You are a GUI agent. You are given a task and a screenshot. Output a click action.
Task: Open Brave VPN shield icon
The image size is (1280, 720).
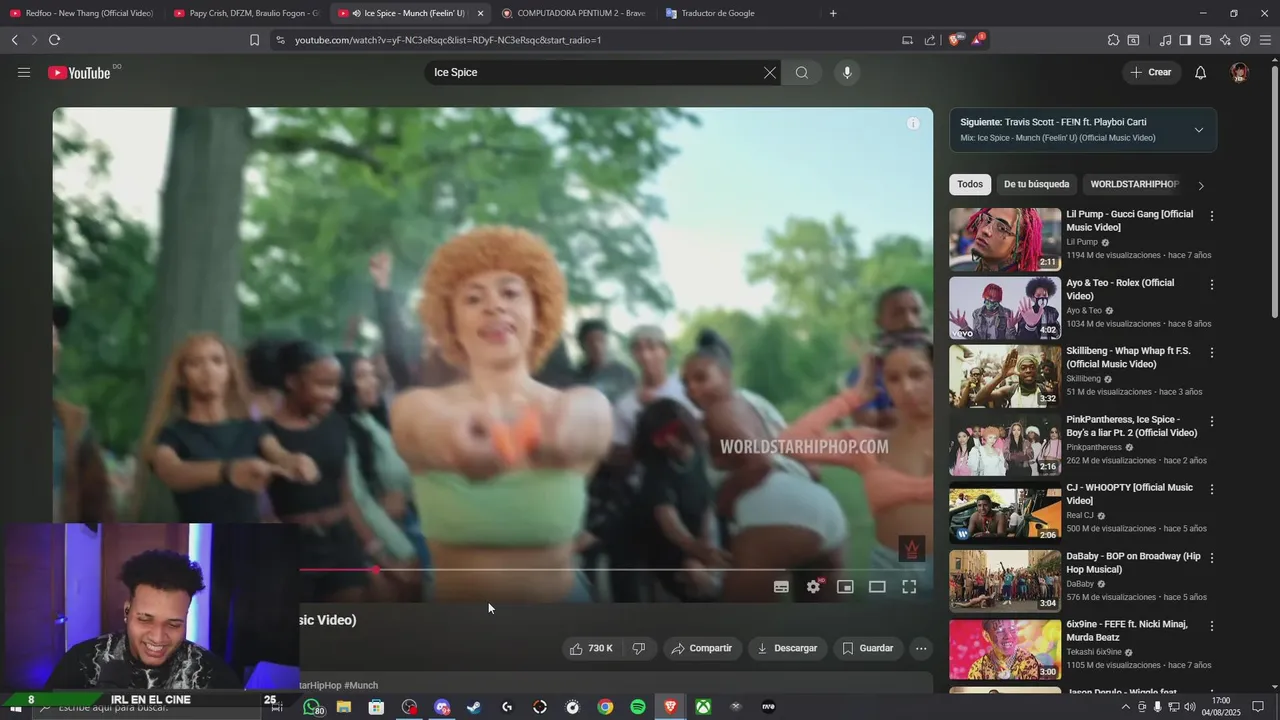(x=1245, y=40)
